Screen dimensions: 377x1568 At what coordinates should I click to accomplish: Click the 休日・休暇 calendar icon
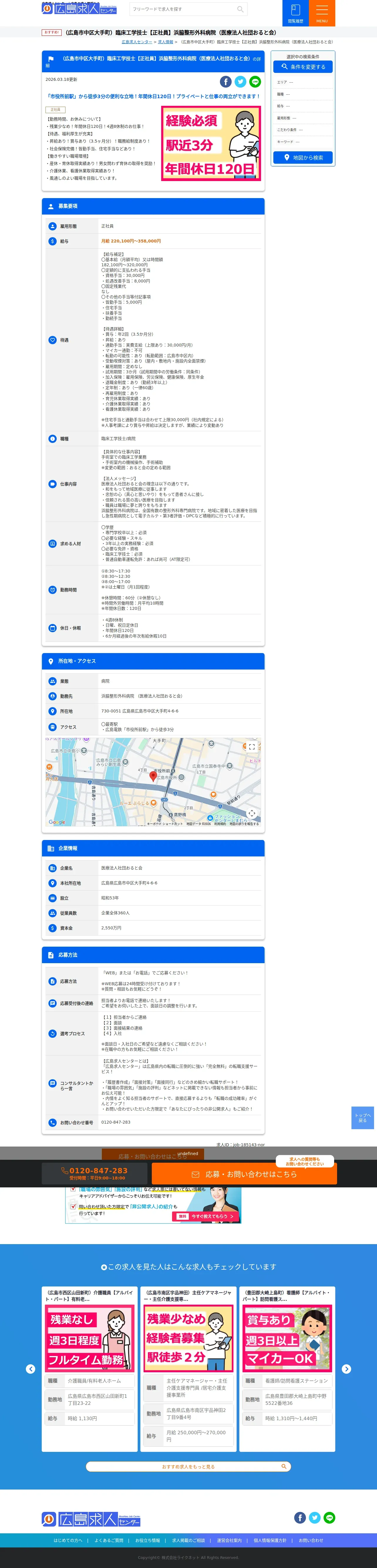(x=52, y=627)
